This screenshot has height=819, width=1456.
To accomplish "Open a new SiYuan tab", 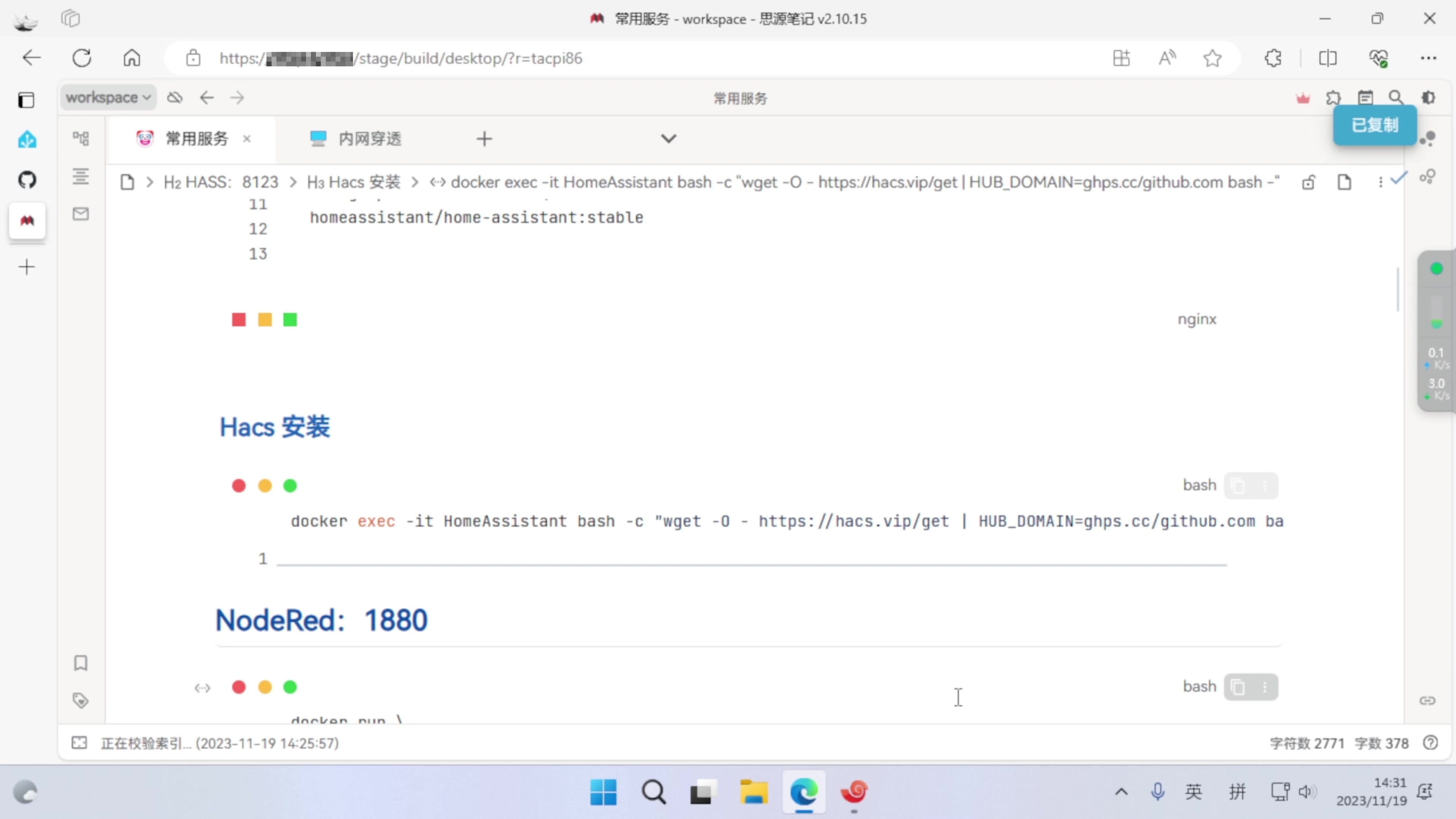I will [x=485, y=138].
